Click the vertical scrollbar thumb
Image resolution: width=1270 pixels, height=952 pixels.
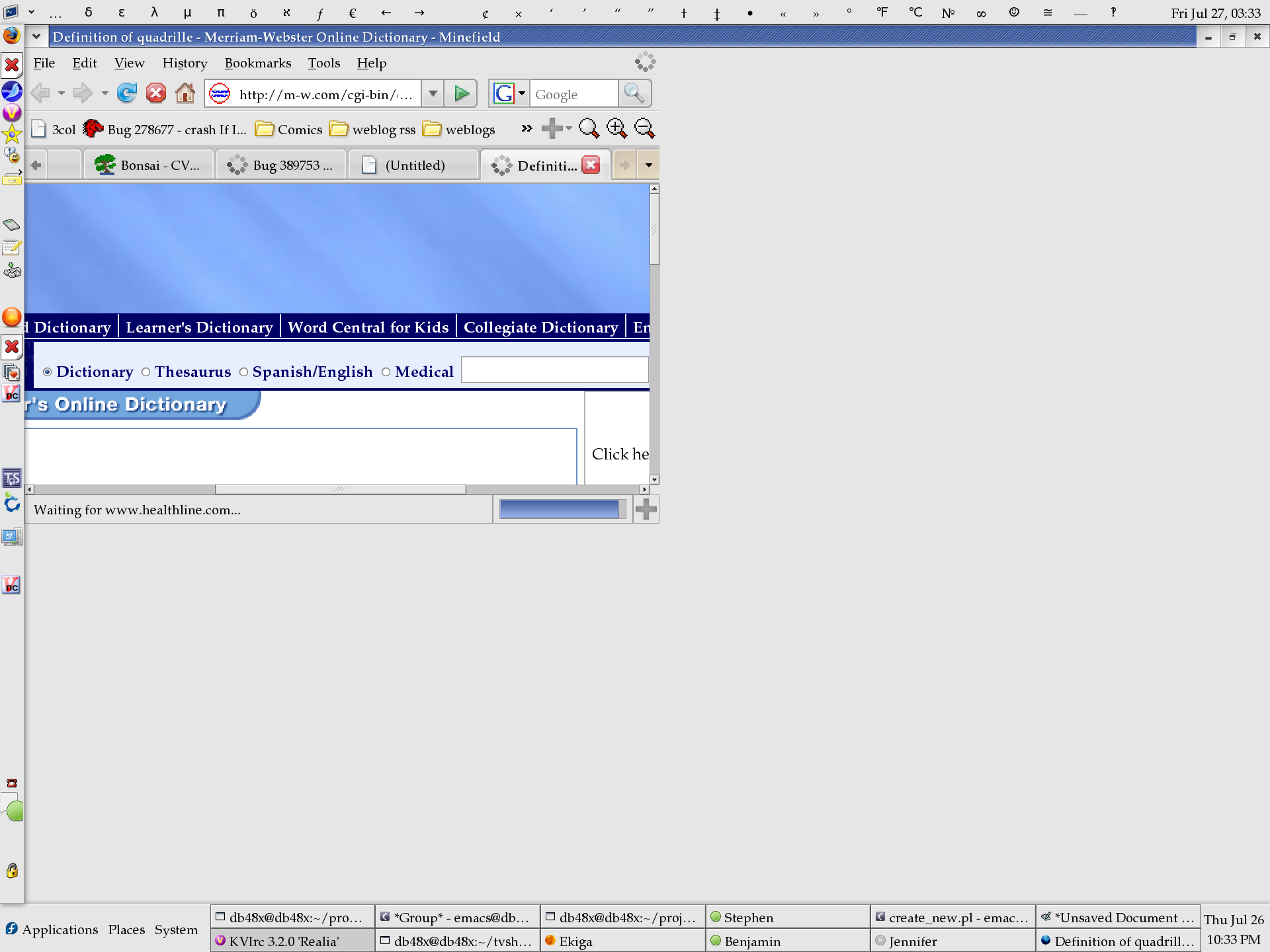(x=654, y=229)
